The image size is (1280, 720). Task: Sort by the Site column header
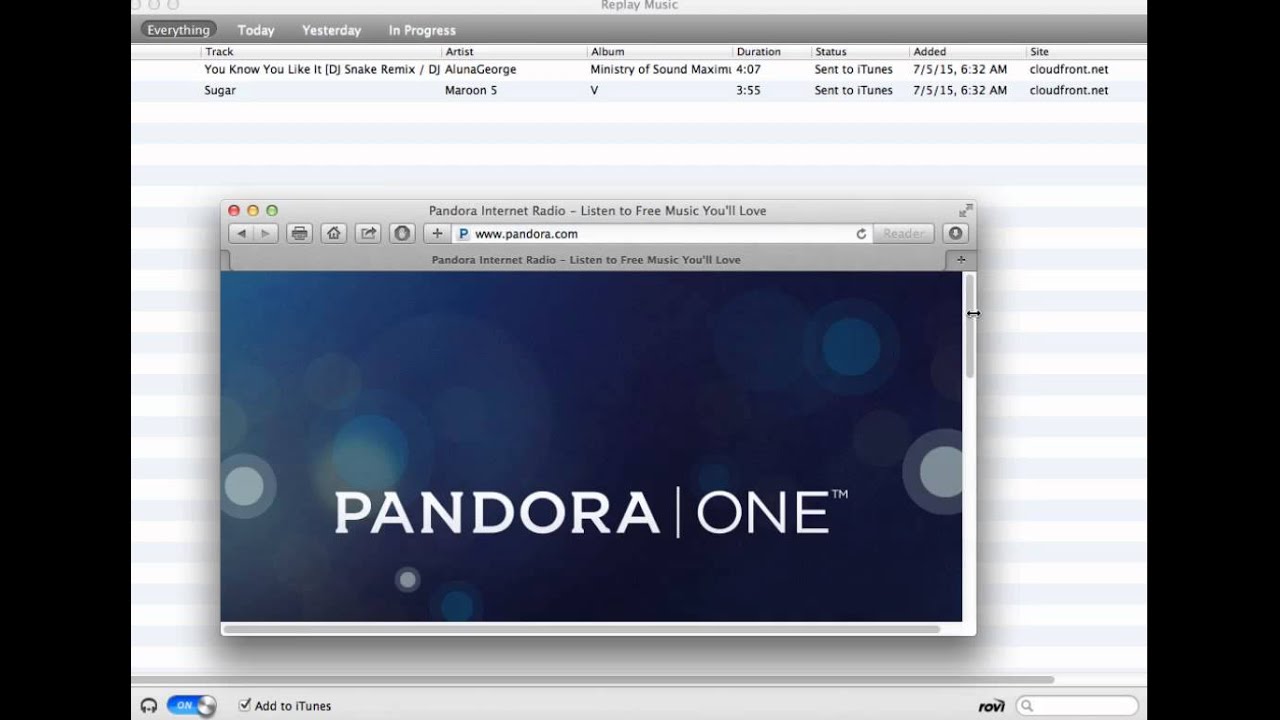point(1086,52)
